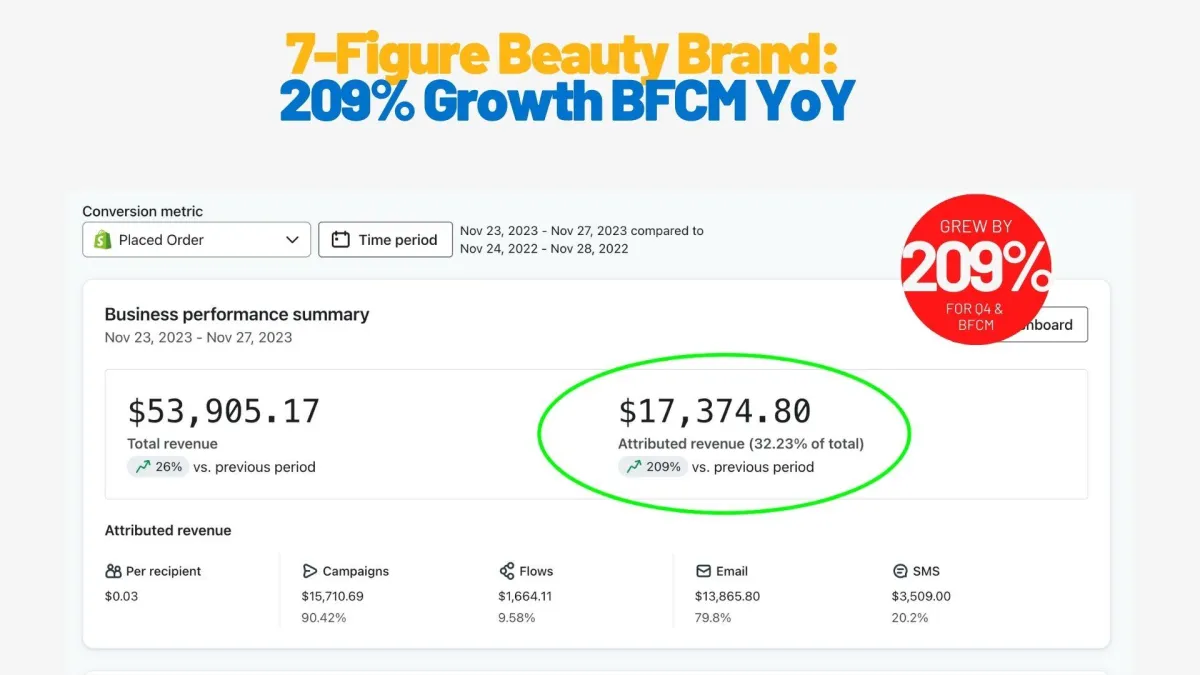Open the Placed Order conversion dropdown
The width and height of the screenshot is (1200, 675).
point(196,240)
